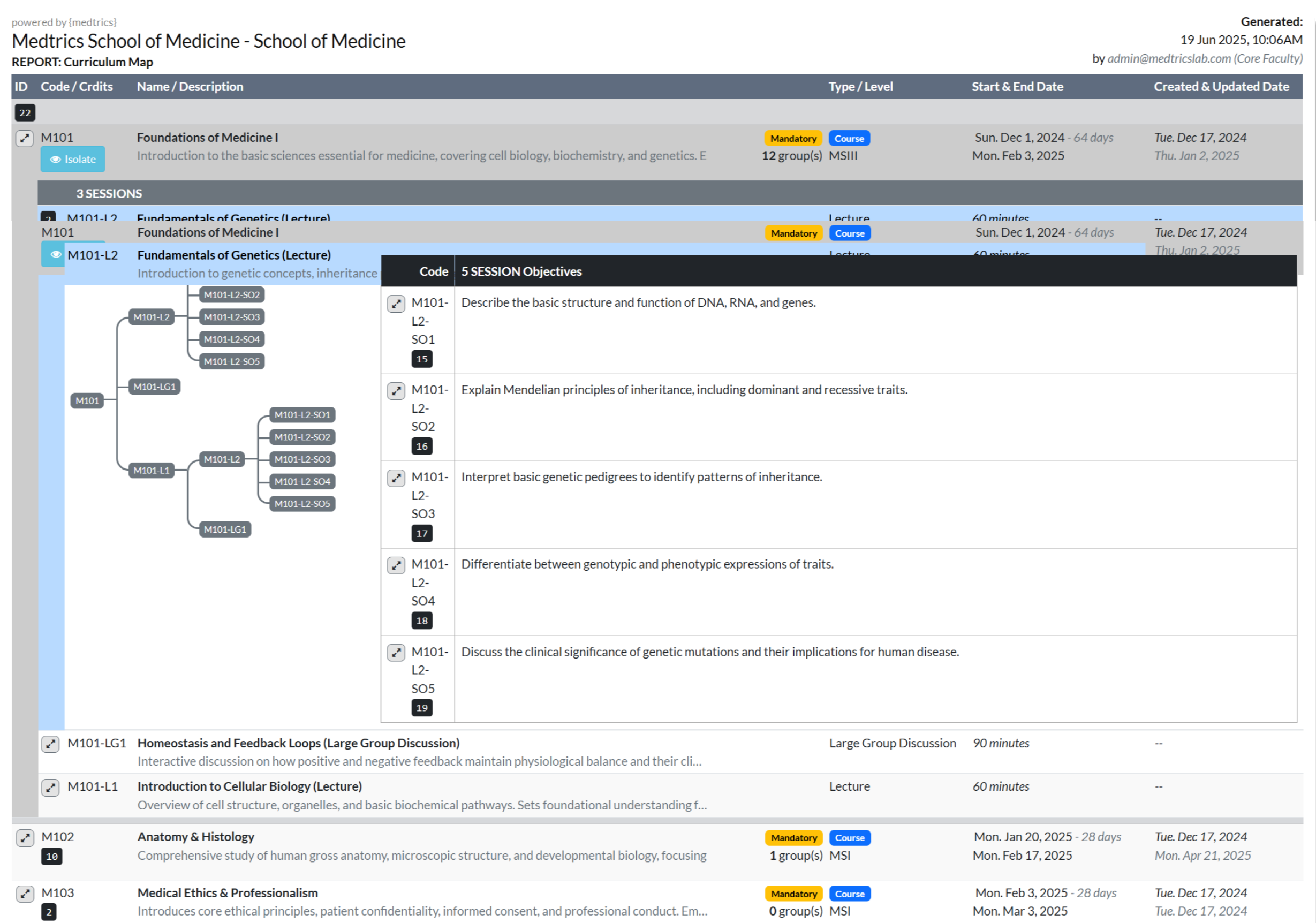Click the Start & End Date column header

click(x=1017, y=87)
